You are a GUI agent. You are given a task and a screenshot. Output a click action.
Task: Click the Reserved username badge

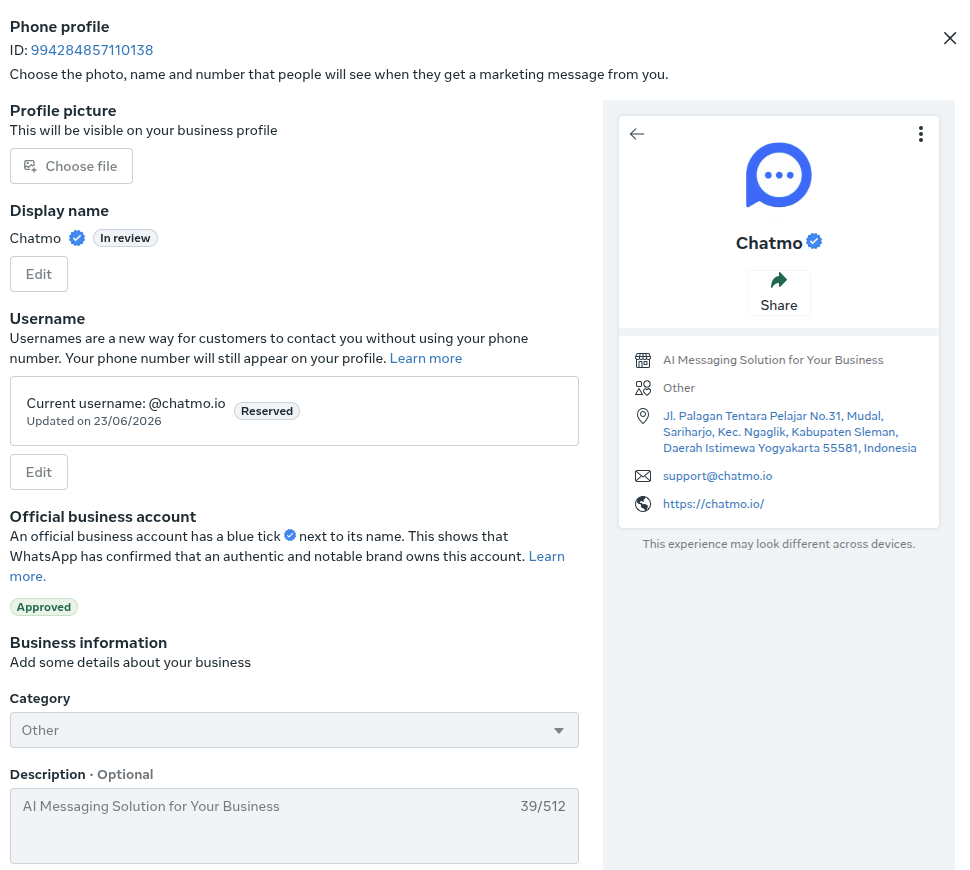tap(267, 411)
